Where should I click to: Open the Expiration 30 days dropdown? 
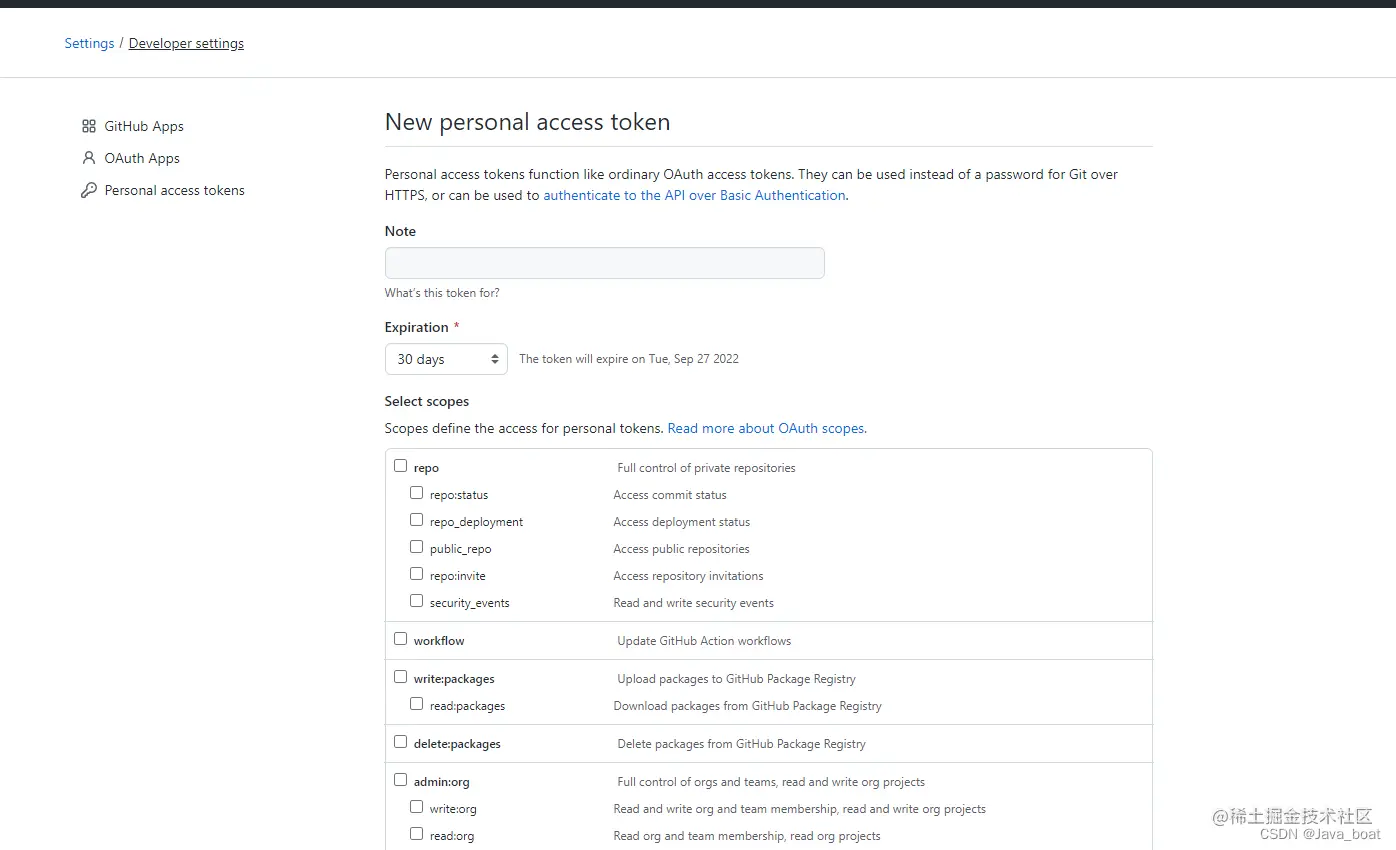[x=446, y=359]
